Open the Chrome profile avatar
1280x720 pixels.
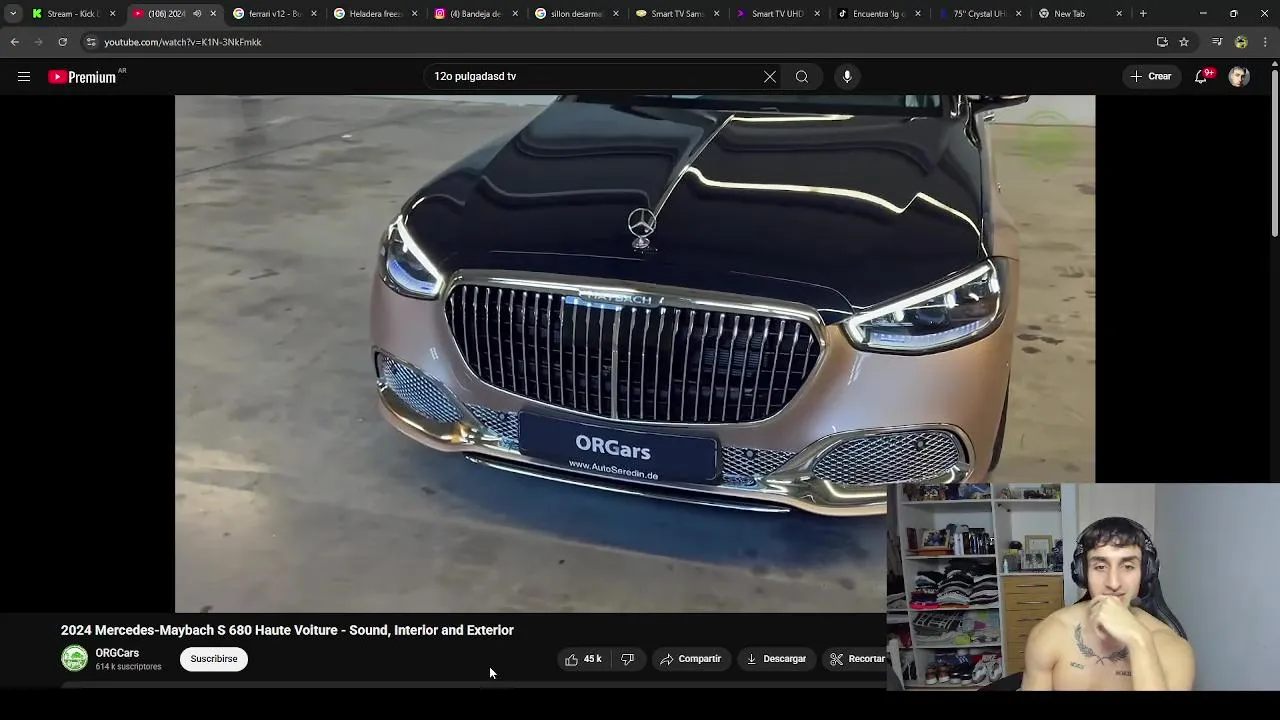(x=1241, y=42)
